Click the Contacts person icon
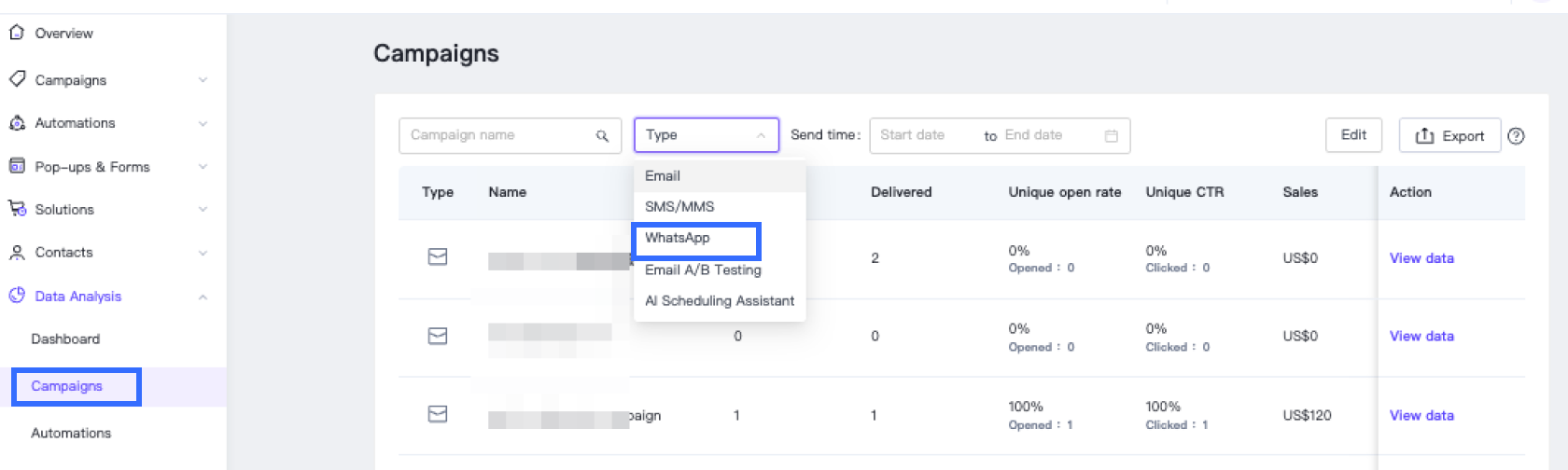 tap(16, 252)
